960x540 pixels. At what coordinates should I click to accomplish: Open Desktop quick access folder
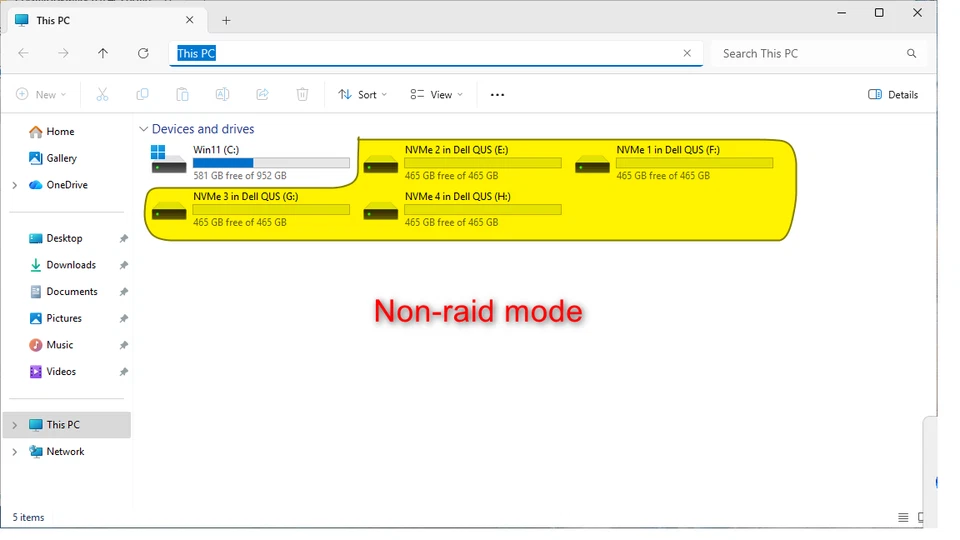64,238
